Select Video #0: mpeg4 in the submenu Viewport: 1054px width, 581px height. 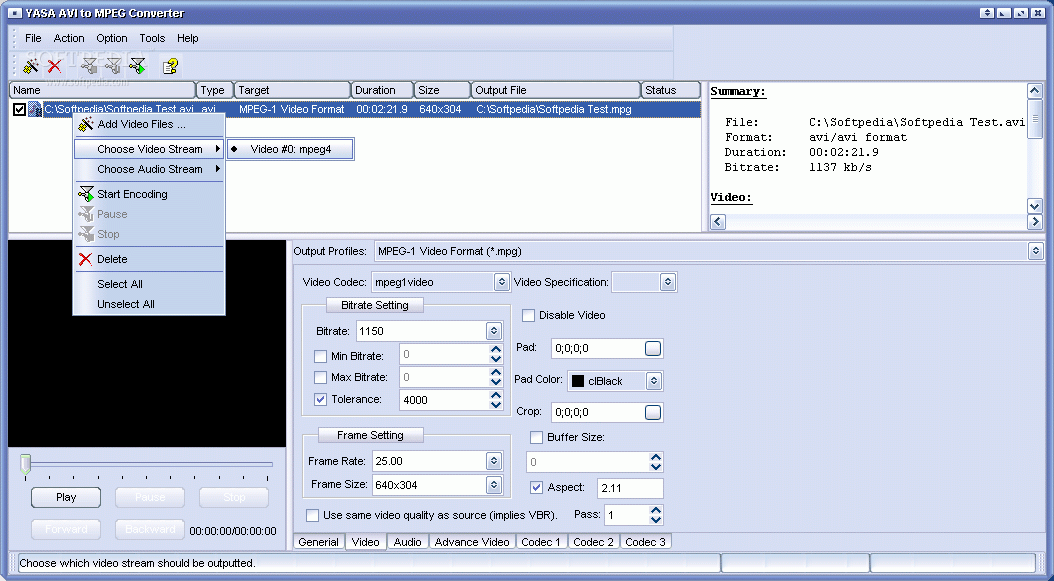(x=290, y=149)
